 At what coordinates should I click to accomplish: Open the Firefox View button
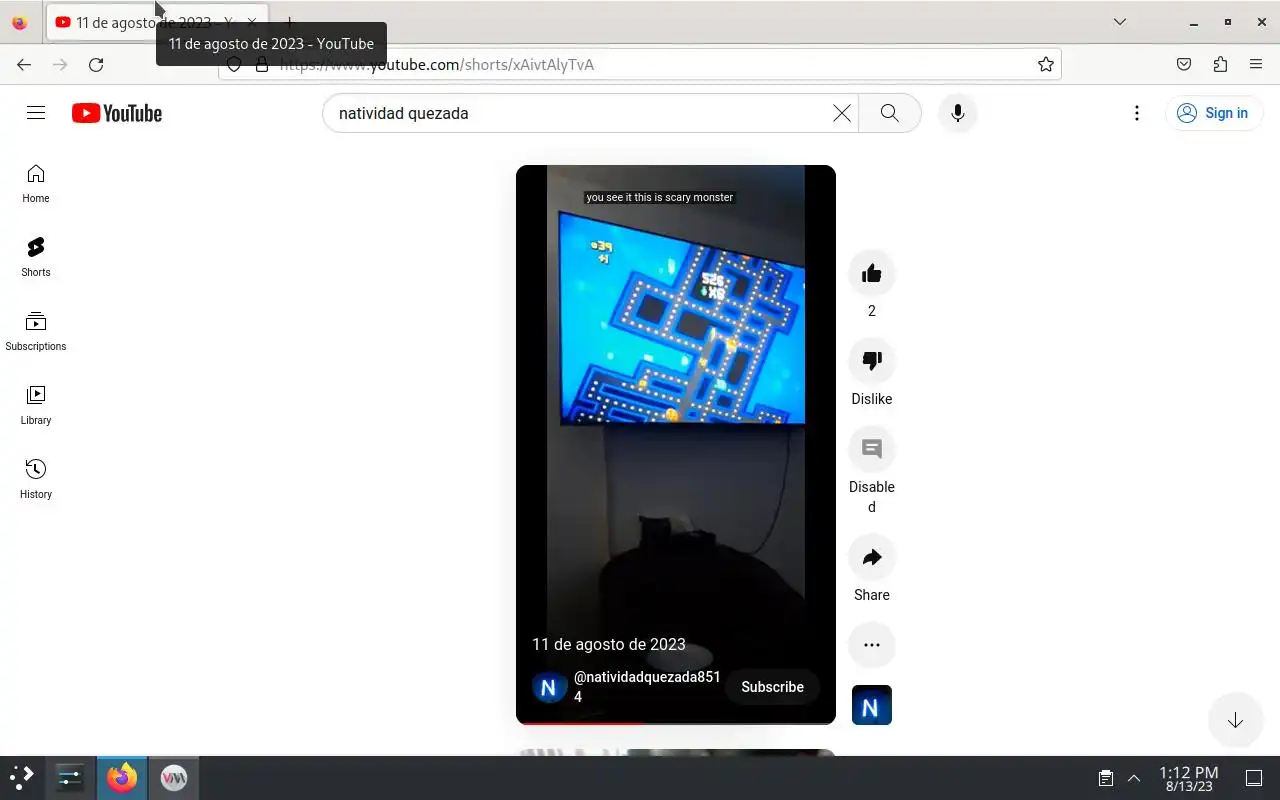pos(20,22)
